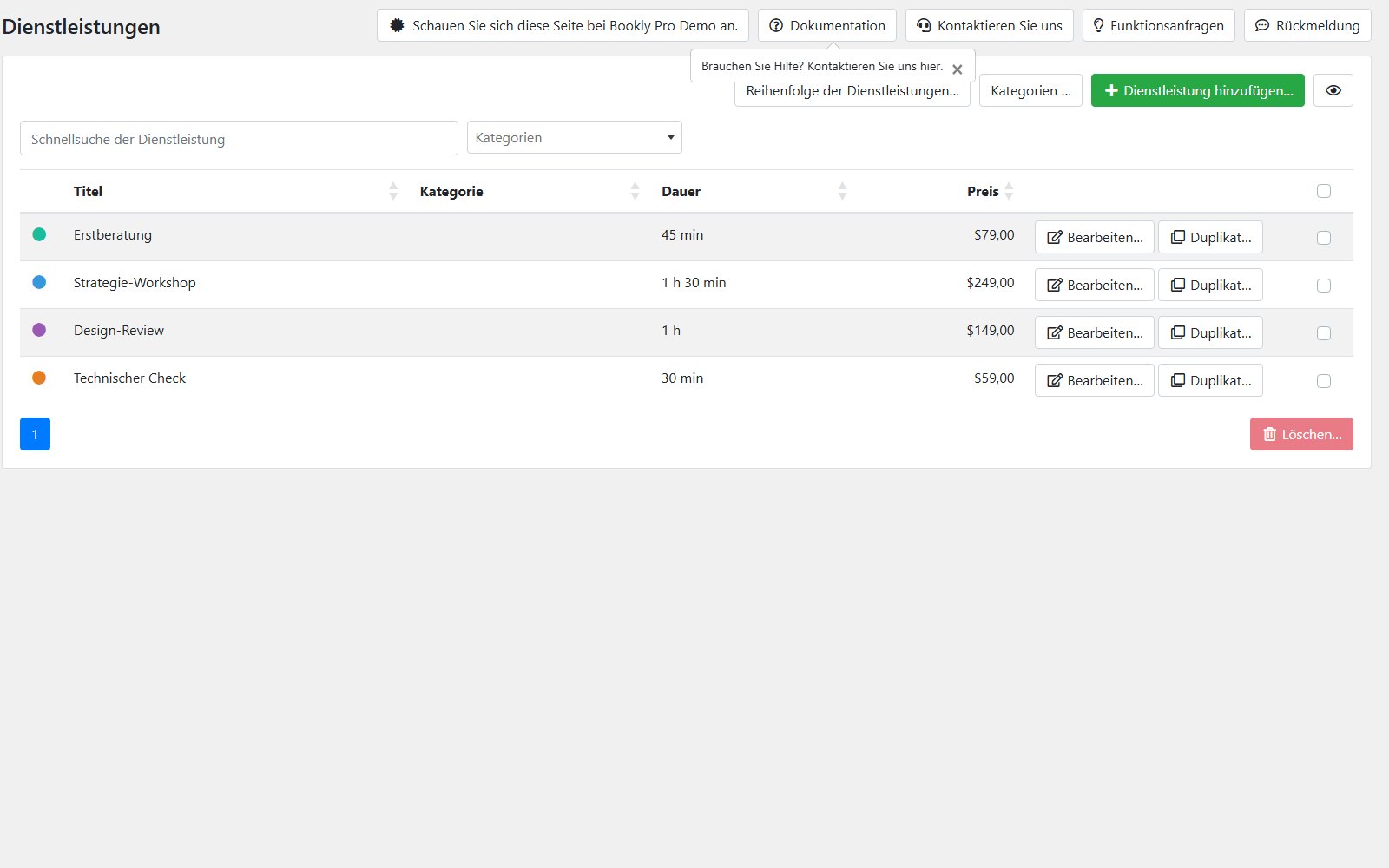
Task: Click the eye visibility icon button
Action: [x=1333, y=90]
